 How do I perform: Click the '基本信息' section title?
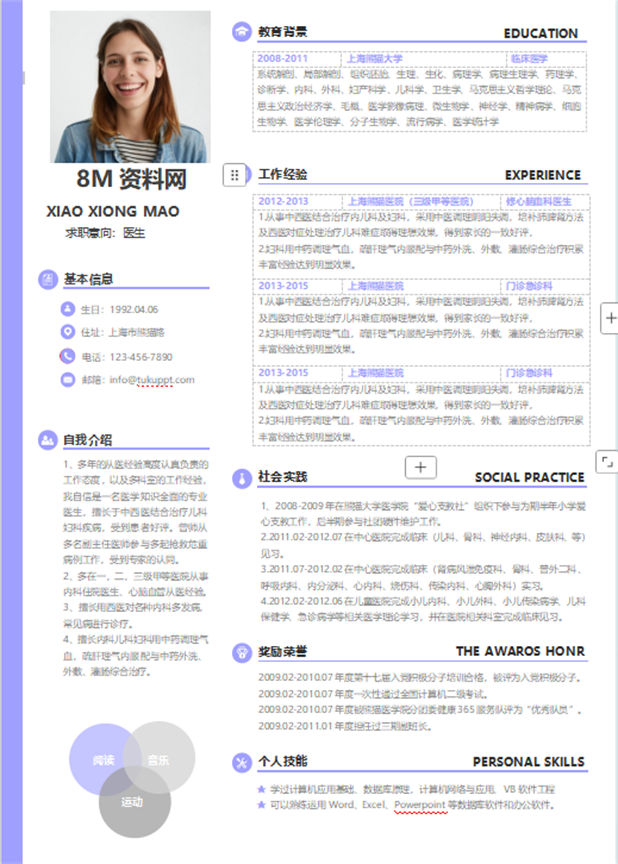(x=88, y=279)
